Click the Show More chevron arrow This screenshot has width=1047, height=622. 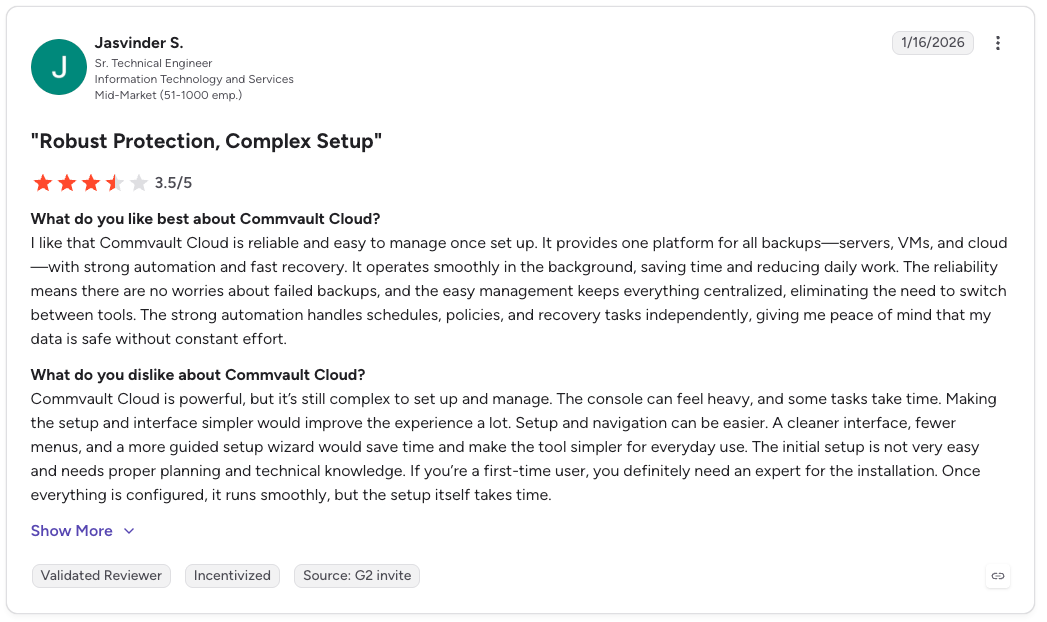coord(129,531)
